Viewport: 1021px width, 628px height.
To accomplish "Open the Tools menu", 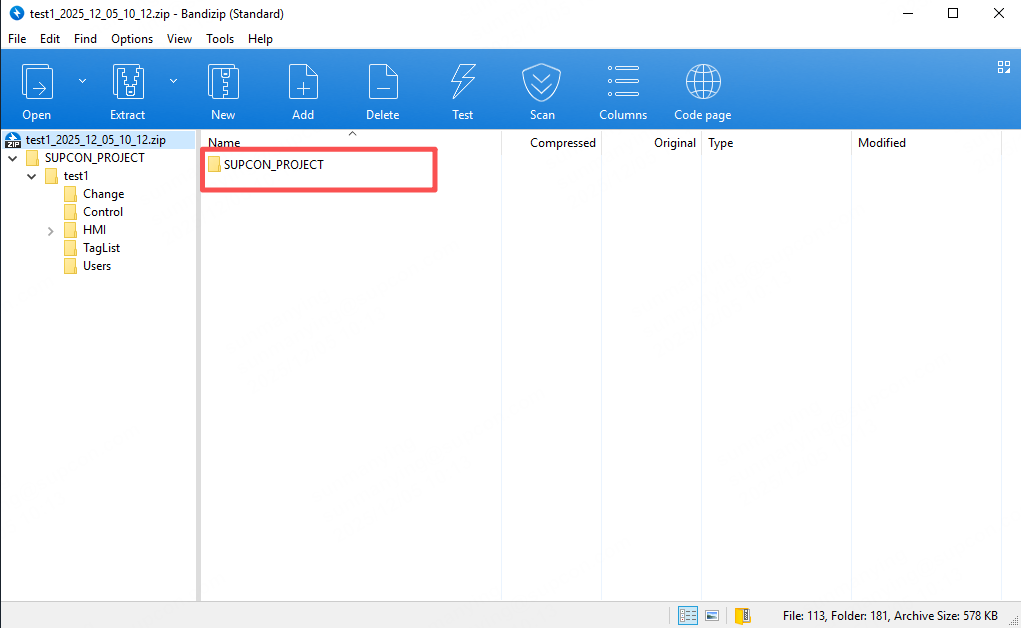I will [220, 39].
